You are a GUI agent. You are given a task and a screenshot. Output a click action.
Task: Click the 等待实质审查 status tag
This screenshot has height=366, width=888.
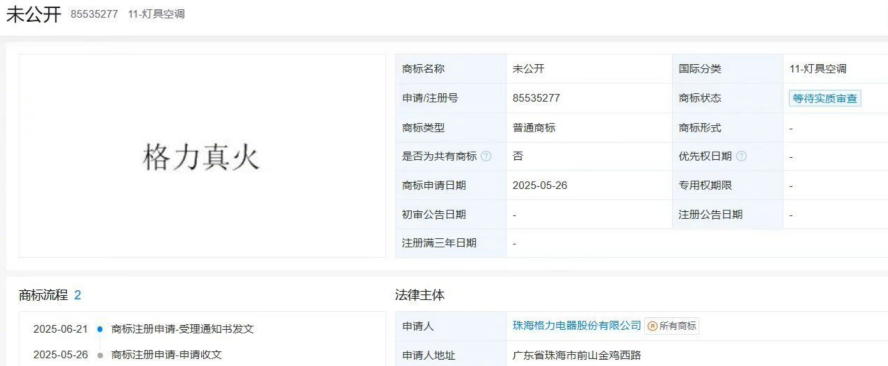pyautogui.click(x=825, y=98)
